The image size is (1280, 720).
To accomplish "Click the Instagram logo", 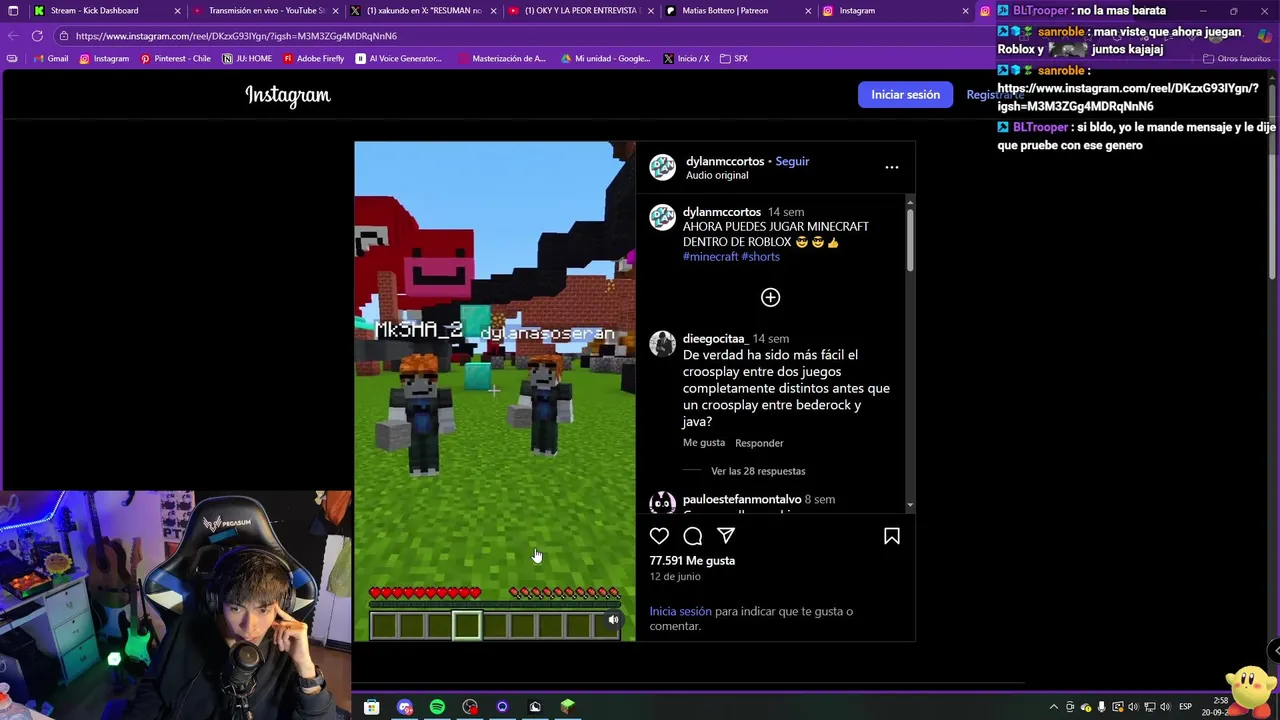I will tap(288, 95).
